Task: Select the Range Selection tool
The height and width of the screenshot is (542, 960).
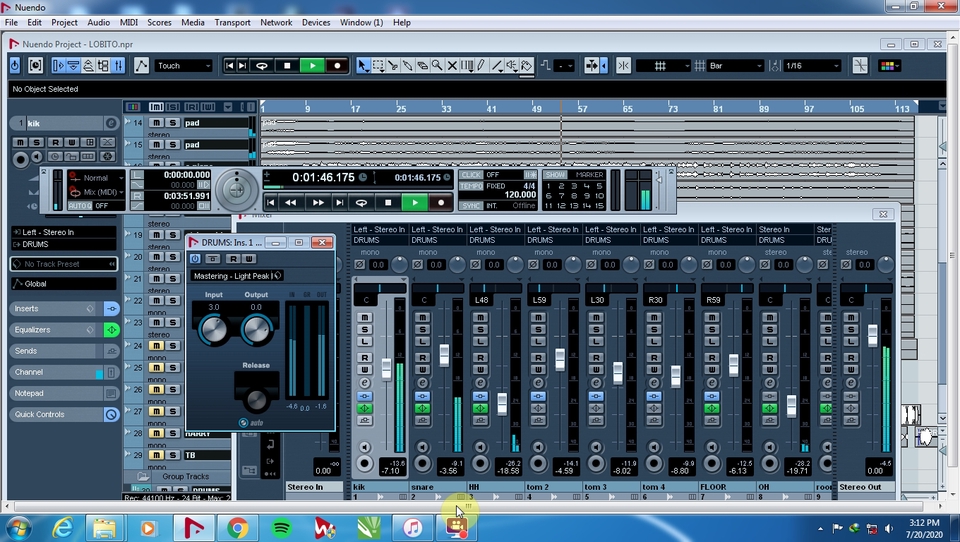Action: [378, 66]
